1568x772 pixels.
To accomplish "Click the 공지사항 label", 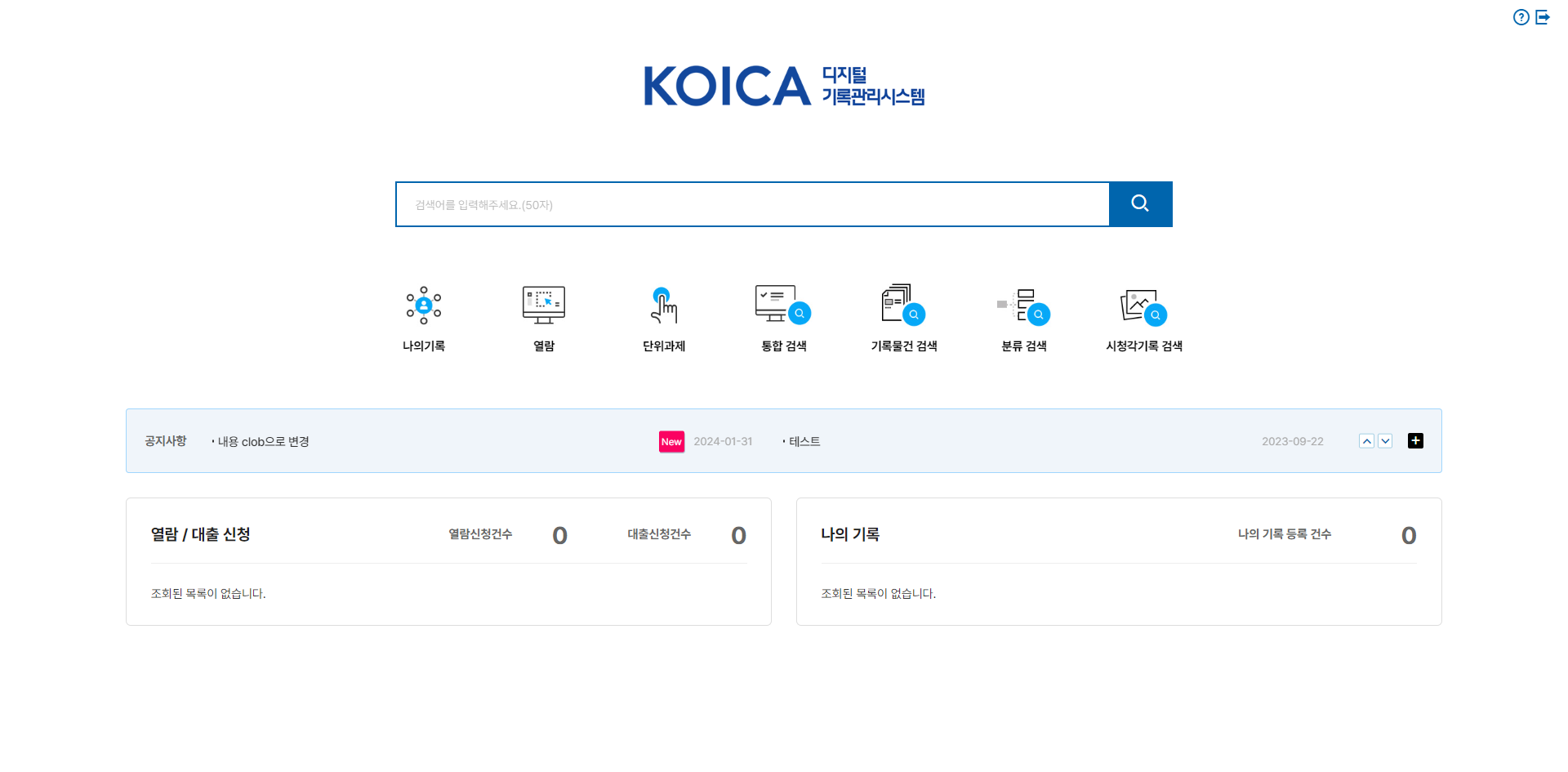I will 166,441.
